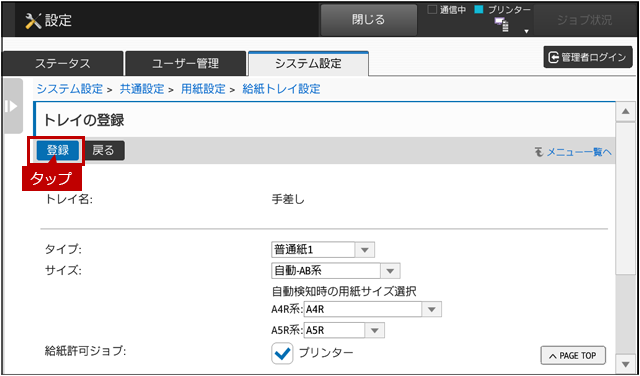The width and height of the screenshot is (640, 376).
Task: Click the scrollbar up arrow
Action: pyautogui.click(x=625, y=111)
